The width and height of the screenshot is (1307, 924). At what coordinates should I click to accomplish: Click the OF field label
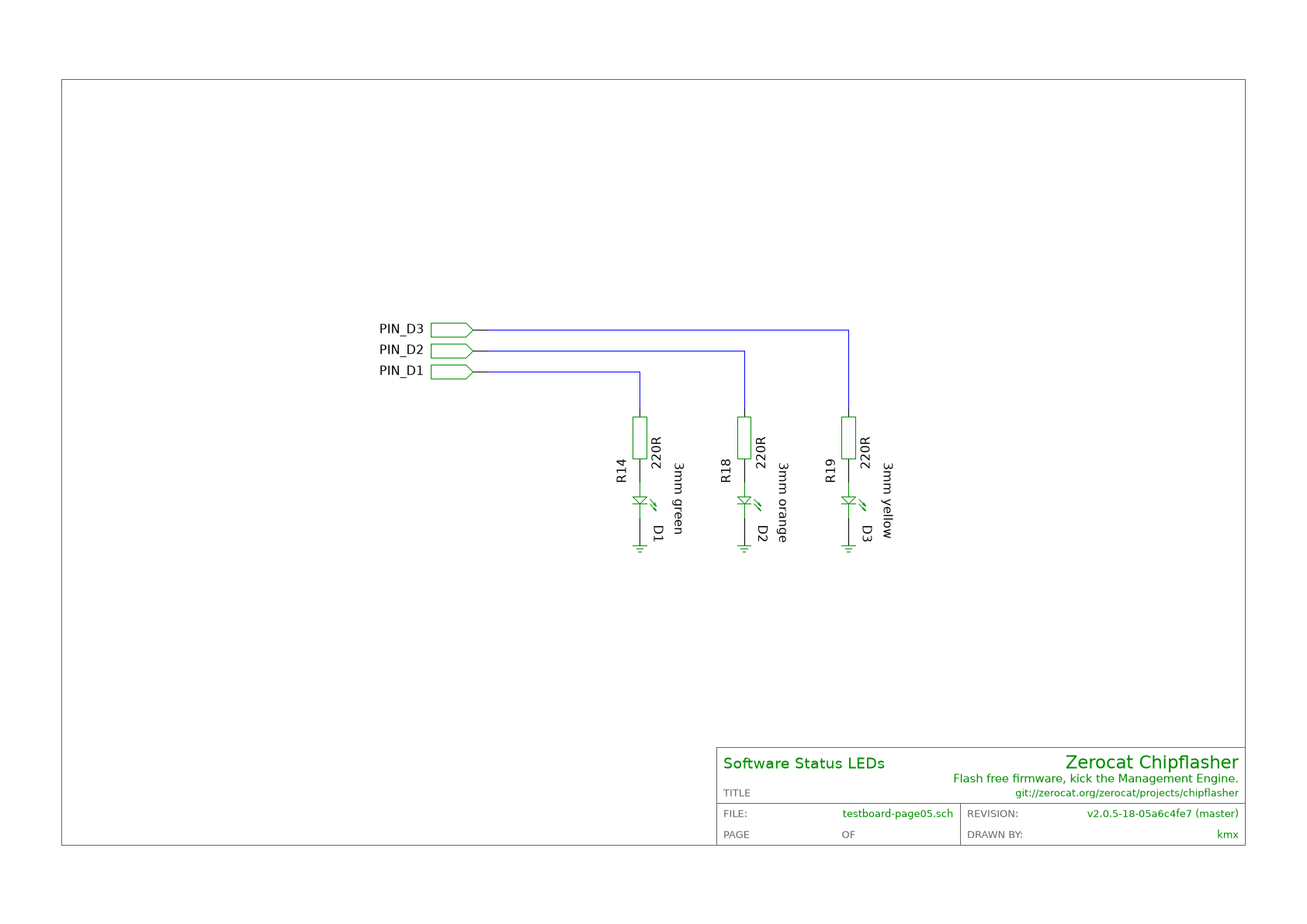coord(848,835)
